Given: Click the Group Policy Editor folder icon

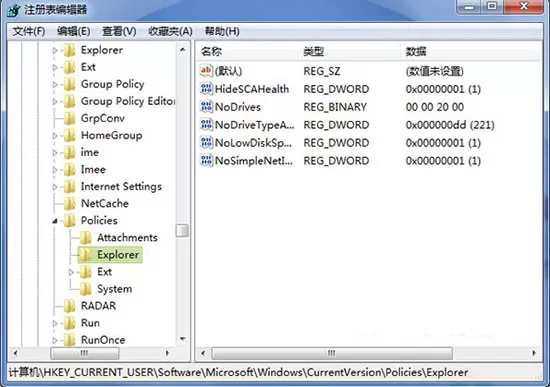Looking at the screenshot, I should coord(70,101).
